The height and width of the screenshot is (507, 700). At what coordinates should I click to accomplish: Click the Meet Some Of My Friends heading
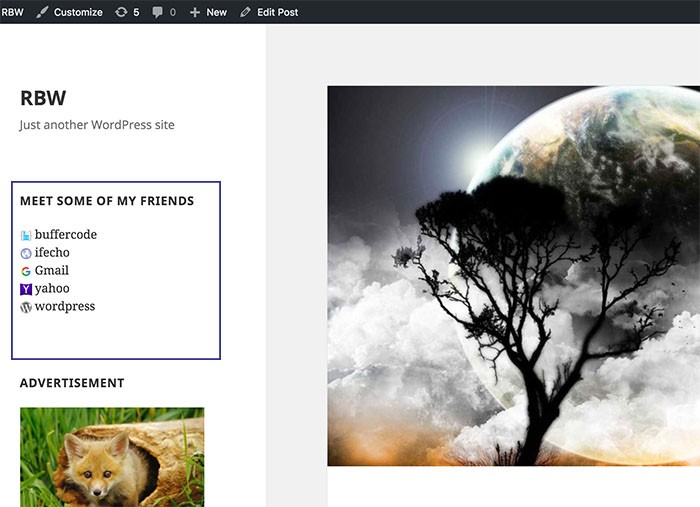107,201
